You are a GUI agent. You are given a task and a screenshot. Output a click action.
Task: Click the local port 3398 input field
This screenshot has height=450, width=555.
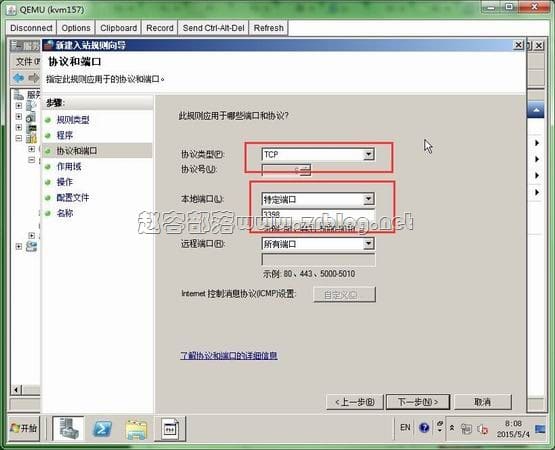pyautogui.click(x=318, y=215)
